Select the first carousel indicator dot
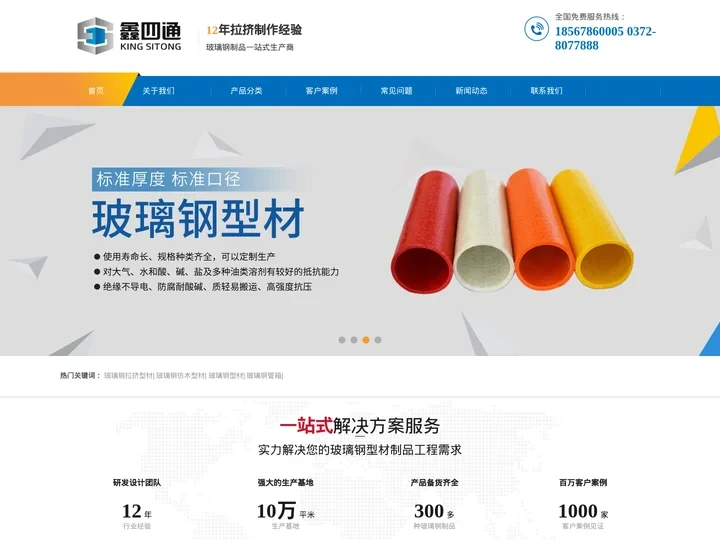The width and height of the screenshot is (720, 540). tap(342, 340)
